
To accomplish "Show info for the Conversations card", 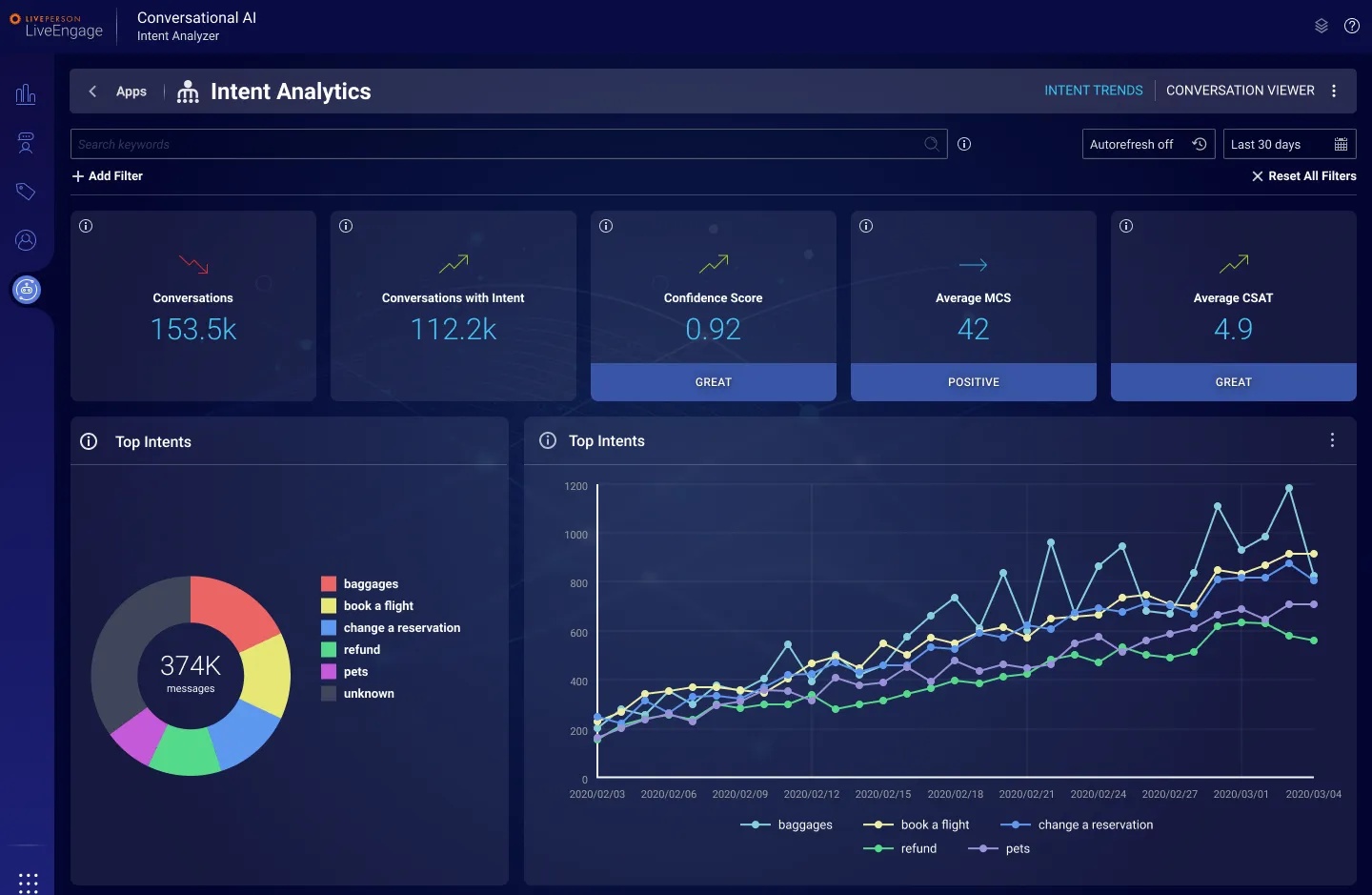I will pyautogui.click(x=86, y=226).
